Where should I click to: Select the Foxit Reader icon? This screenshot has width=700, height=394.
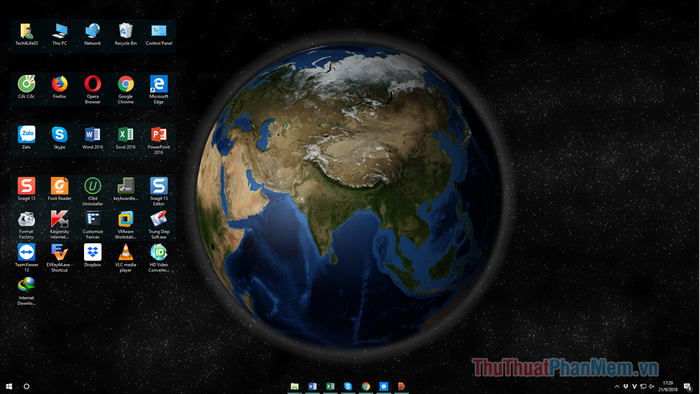pyautogui.click(x=59, y=189)
